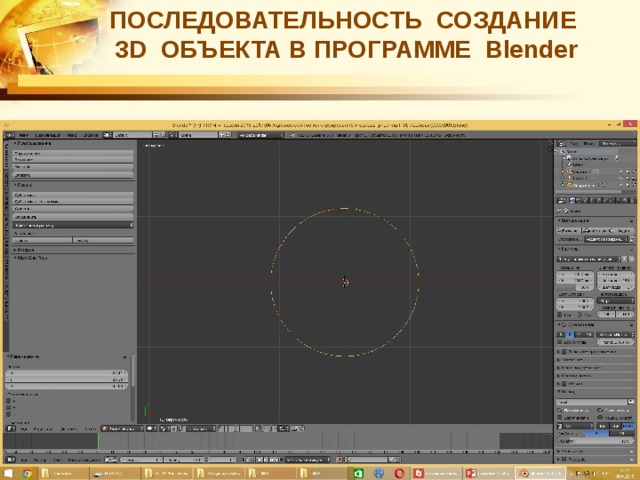
Task: Click the scene browse icon in top header
Action: click(174, 135)
